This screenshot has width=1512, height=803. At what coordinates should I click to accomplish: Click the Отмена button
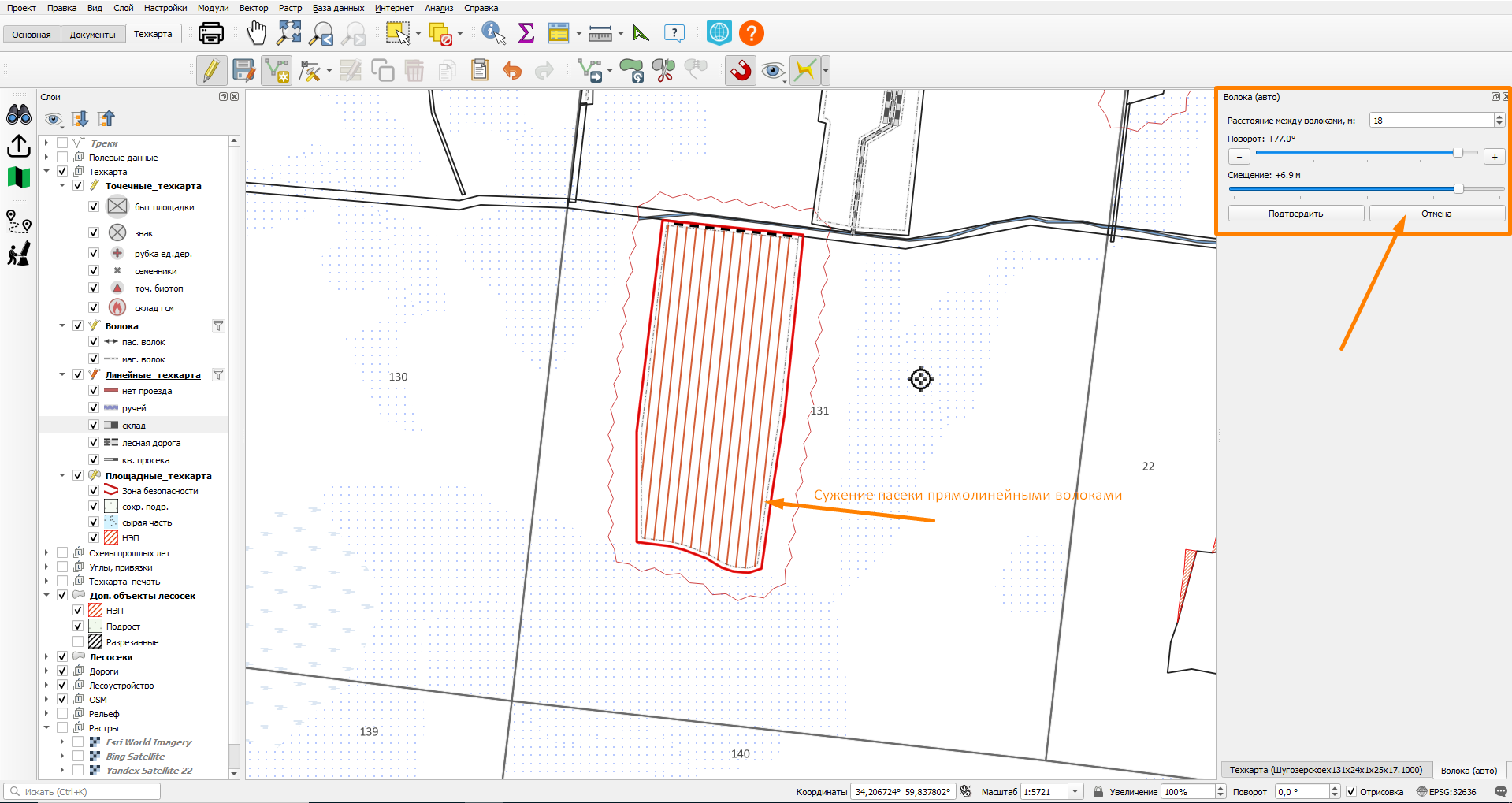click(1436, 214)
